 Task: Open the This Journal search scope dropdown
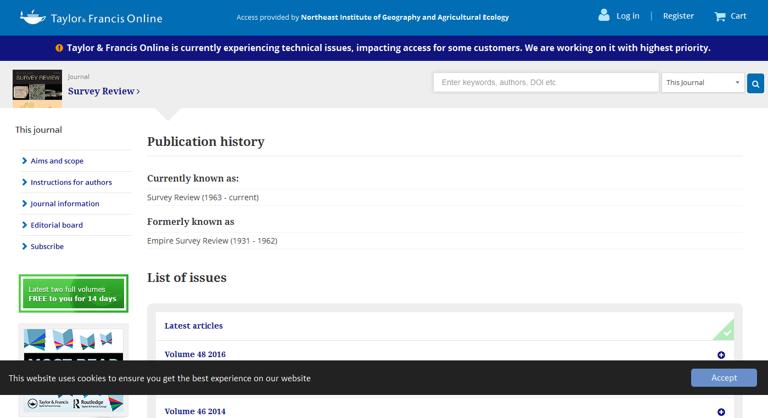(703, 83)
